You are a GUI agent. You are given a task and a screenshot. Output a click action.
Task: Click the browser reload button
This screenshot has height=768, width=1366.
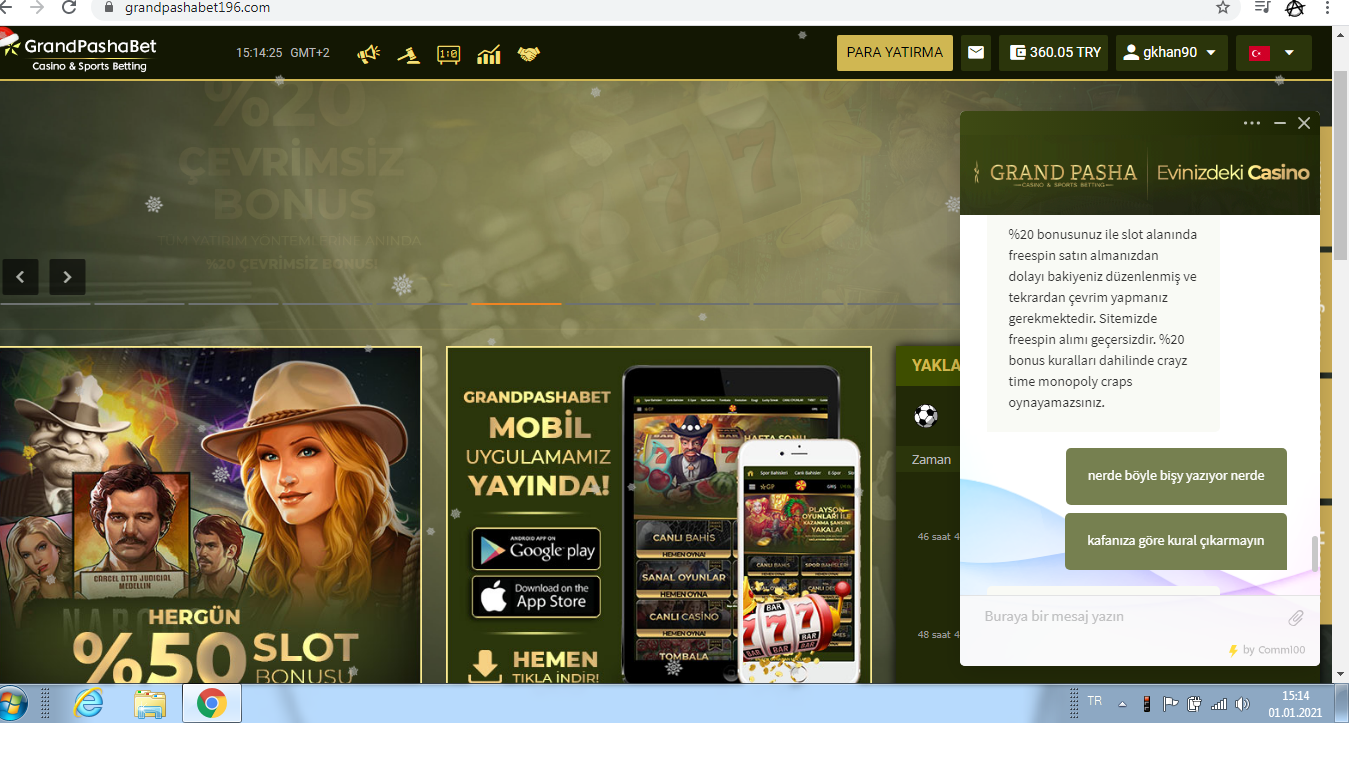click(x=69, y=8)
